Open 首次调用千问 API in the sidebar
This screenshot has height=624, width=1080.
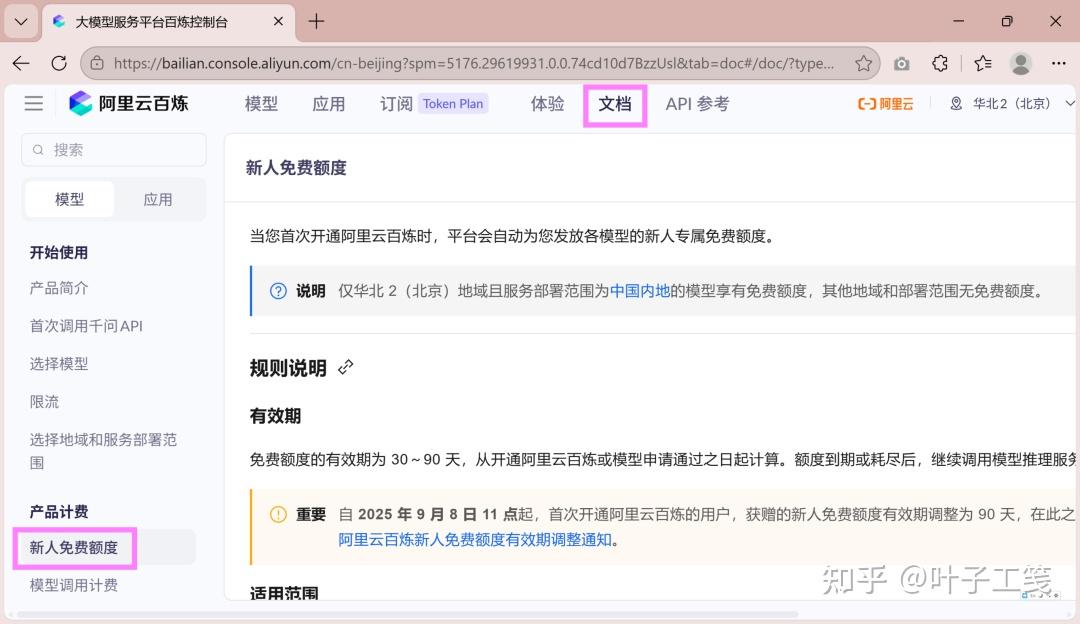tap(86, 326)
